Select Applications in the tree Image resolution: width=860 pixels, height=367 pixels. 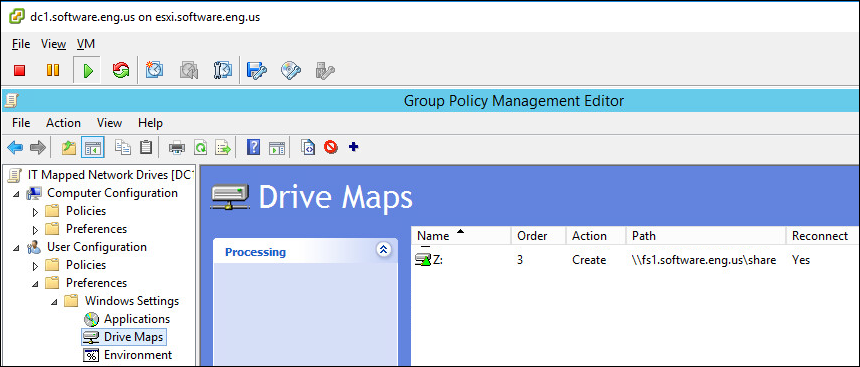click(x=137, y=319)
